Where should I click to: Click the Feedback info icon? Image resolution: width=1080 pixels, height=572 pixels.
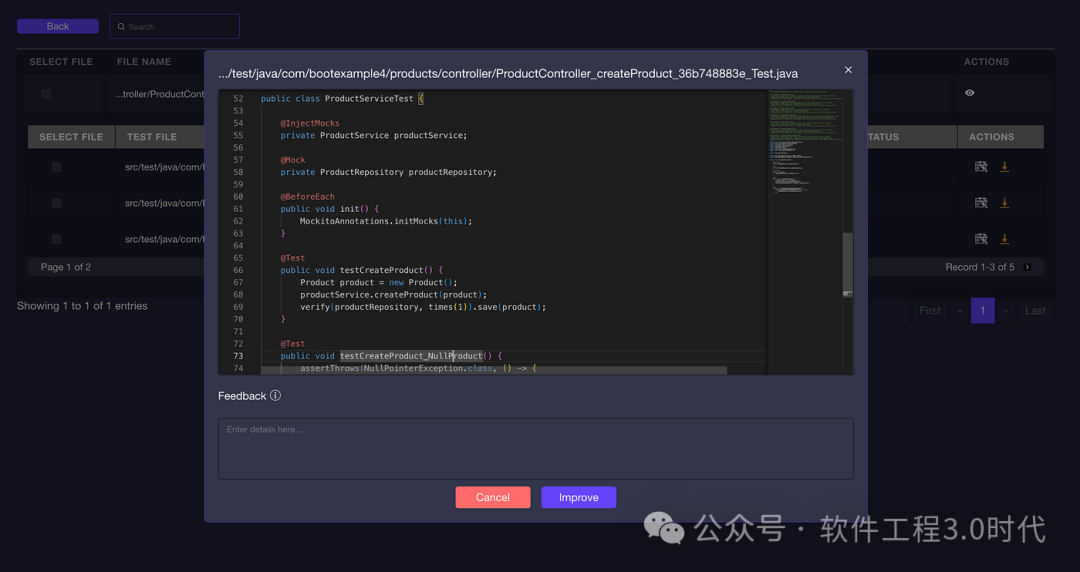click(x=276, y=396)
